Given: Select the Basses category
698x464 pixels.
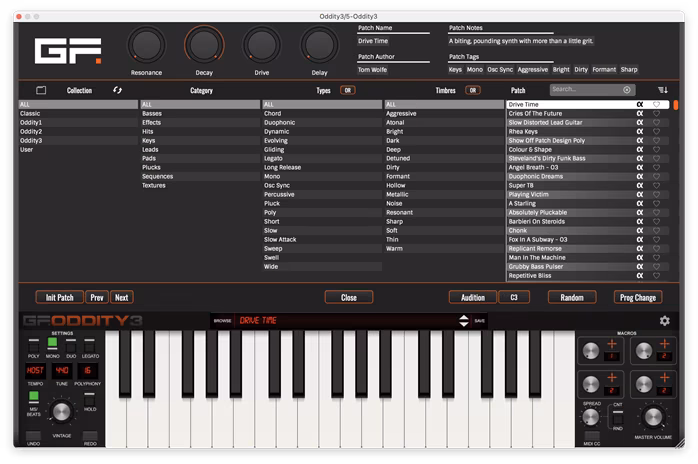Looking at the screenshot, I should [152, 113].
